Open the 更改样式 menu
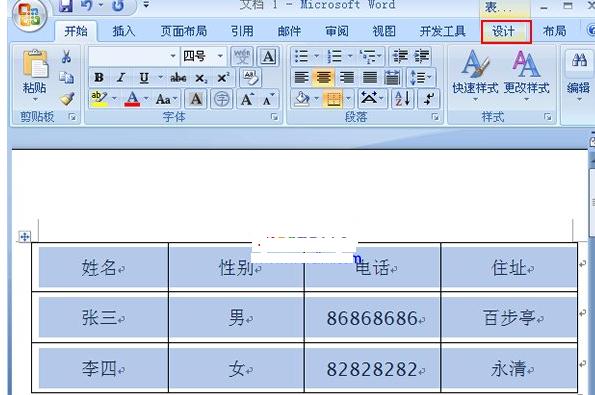 pos(526,76)
